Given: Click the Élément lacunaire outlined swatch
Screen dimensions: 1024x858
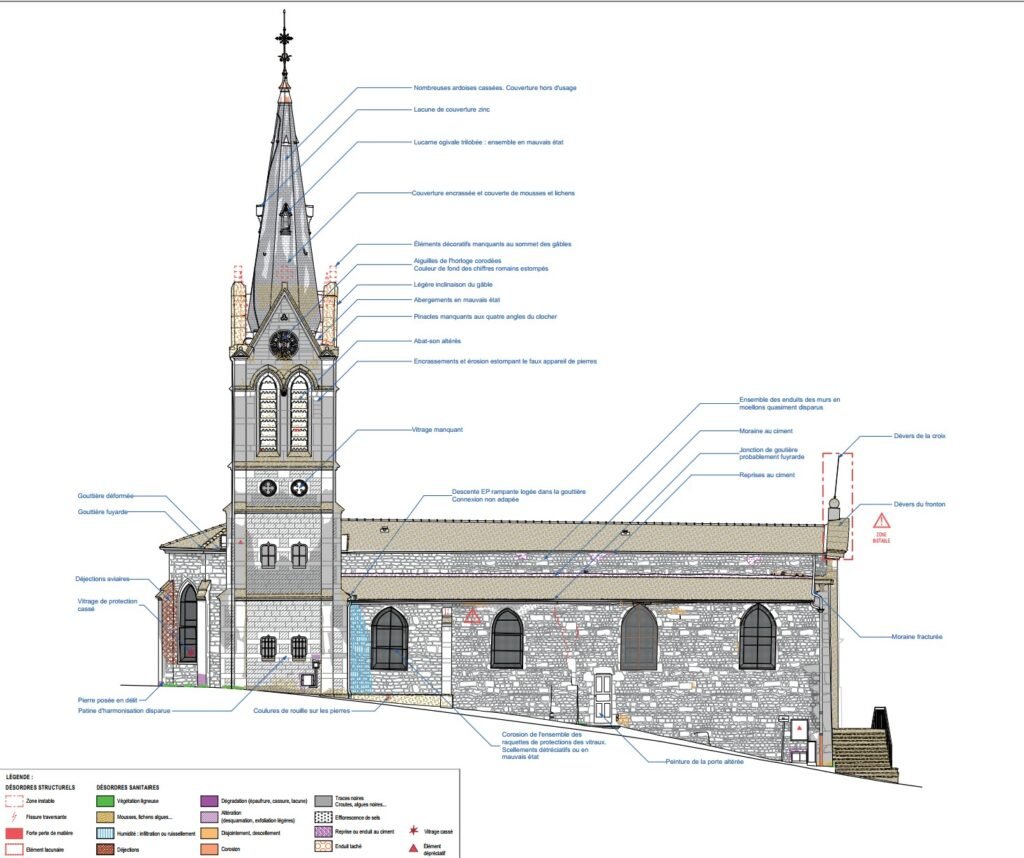Looking at the screenshot, I should coord(14,850).
